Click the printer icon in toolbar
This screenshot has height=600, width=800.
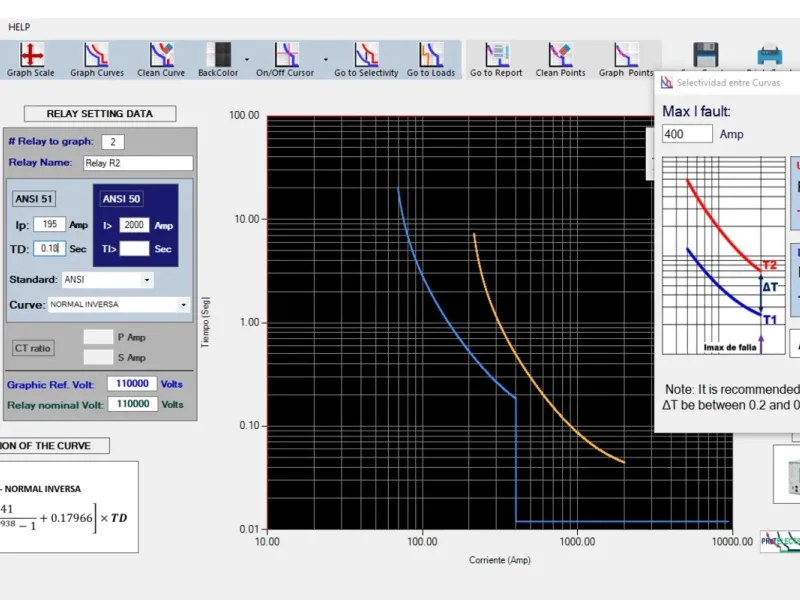pos(769,55)
